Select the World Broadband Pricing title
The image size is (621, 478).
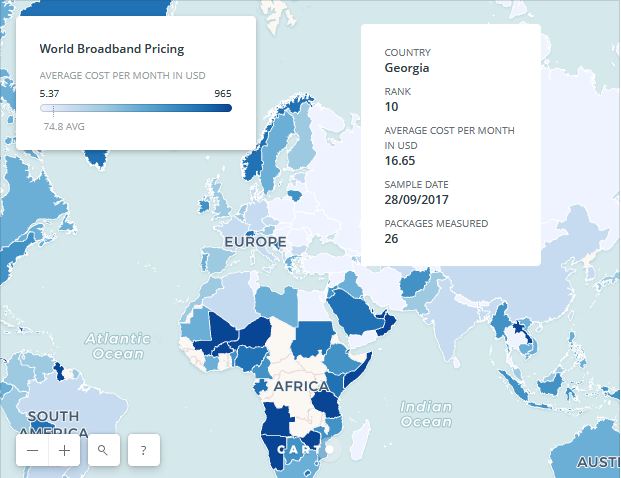coord(112,49)
